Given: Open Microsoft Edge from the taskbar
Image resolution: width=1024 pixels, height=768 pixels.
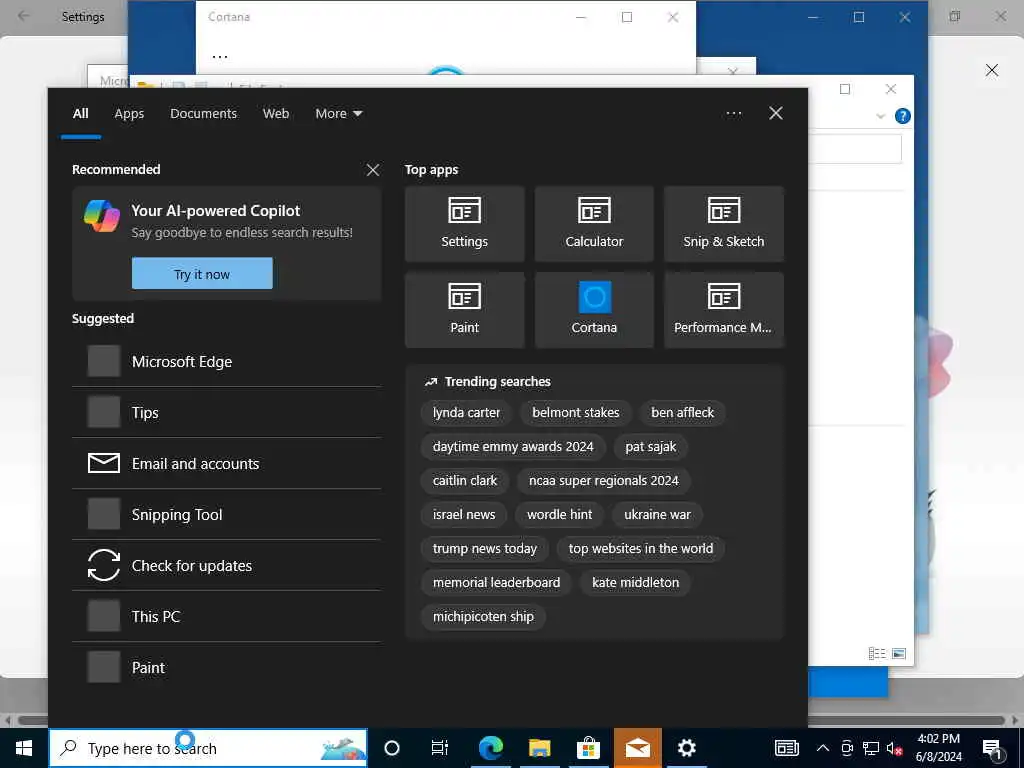Looking at the screenshot, I should (490, 748).
